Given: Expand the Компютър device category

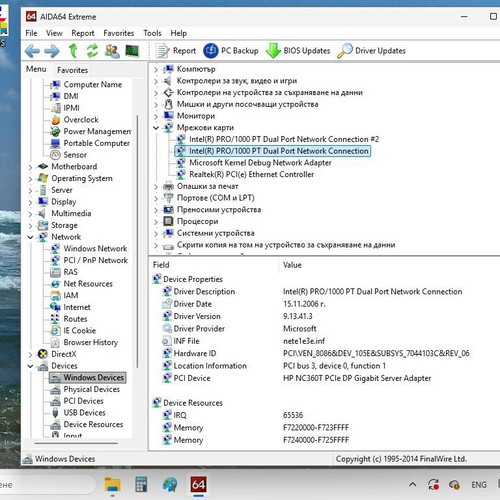Looking at the screenshot, I should point(156,69).
